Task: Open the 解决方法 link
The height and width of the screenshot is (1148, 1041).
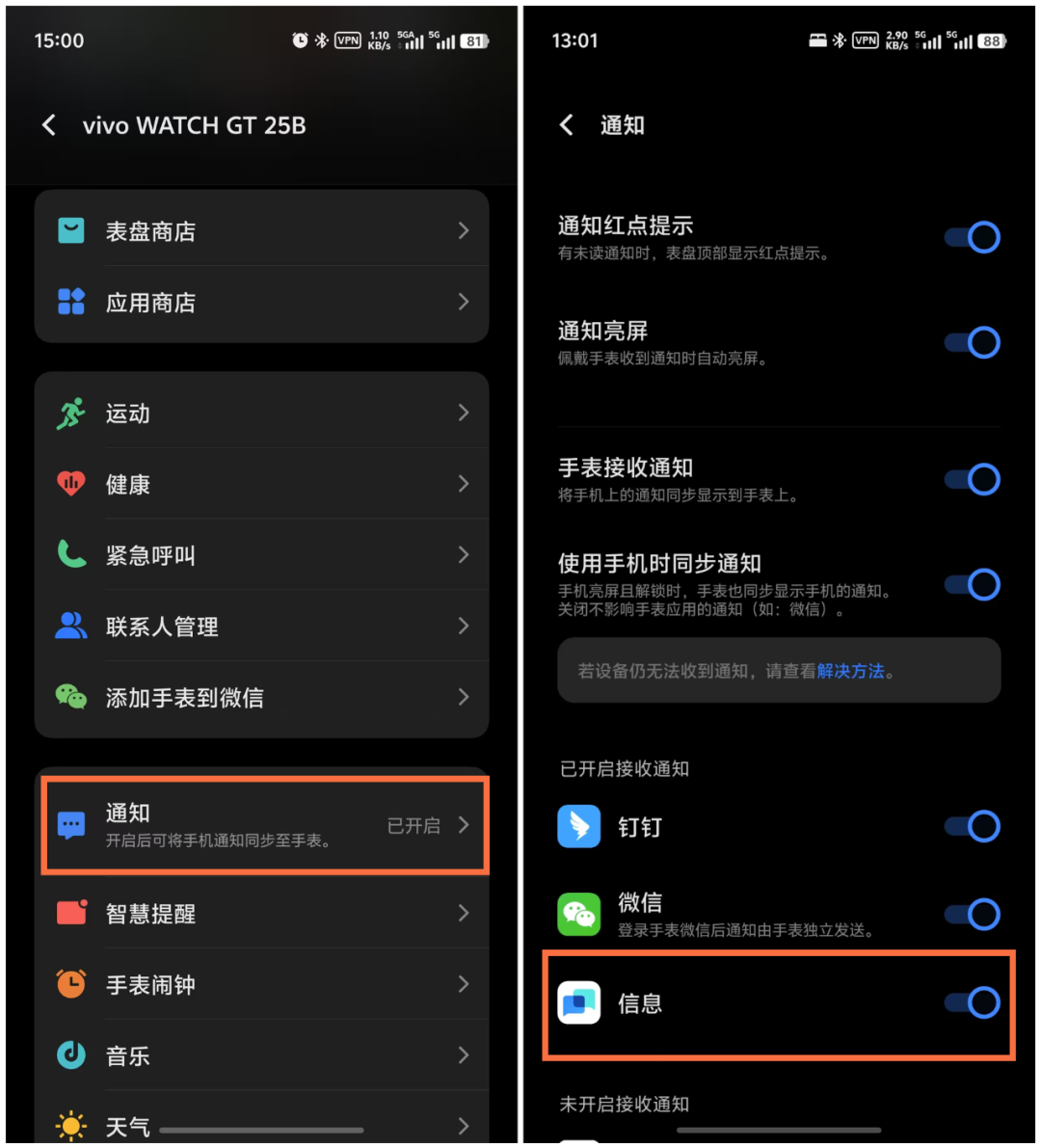Action: [851, 672]
